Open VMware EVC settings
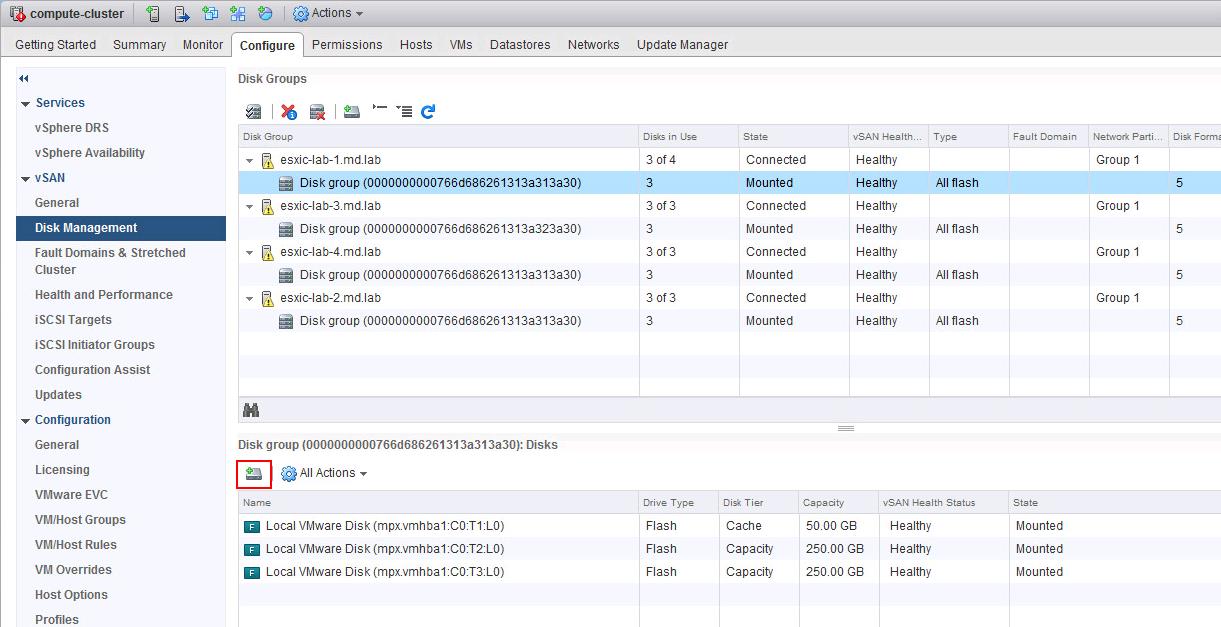The width and height of the screenshot is (1221, 627). [x=71, y=495]
